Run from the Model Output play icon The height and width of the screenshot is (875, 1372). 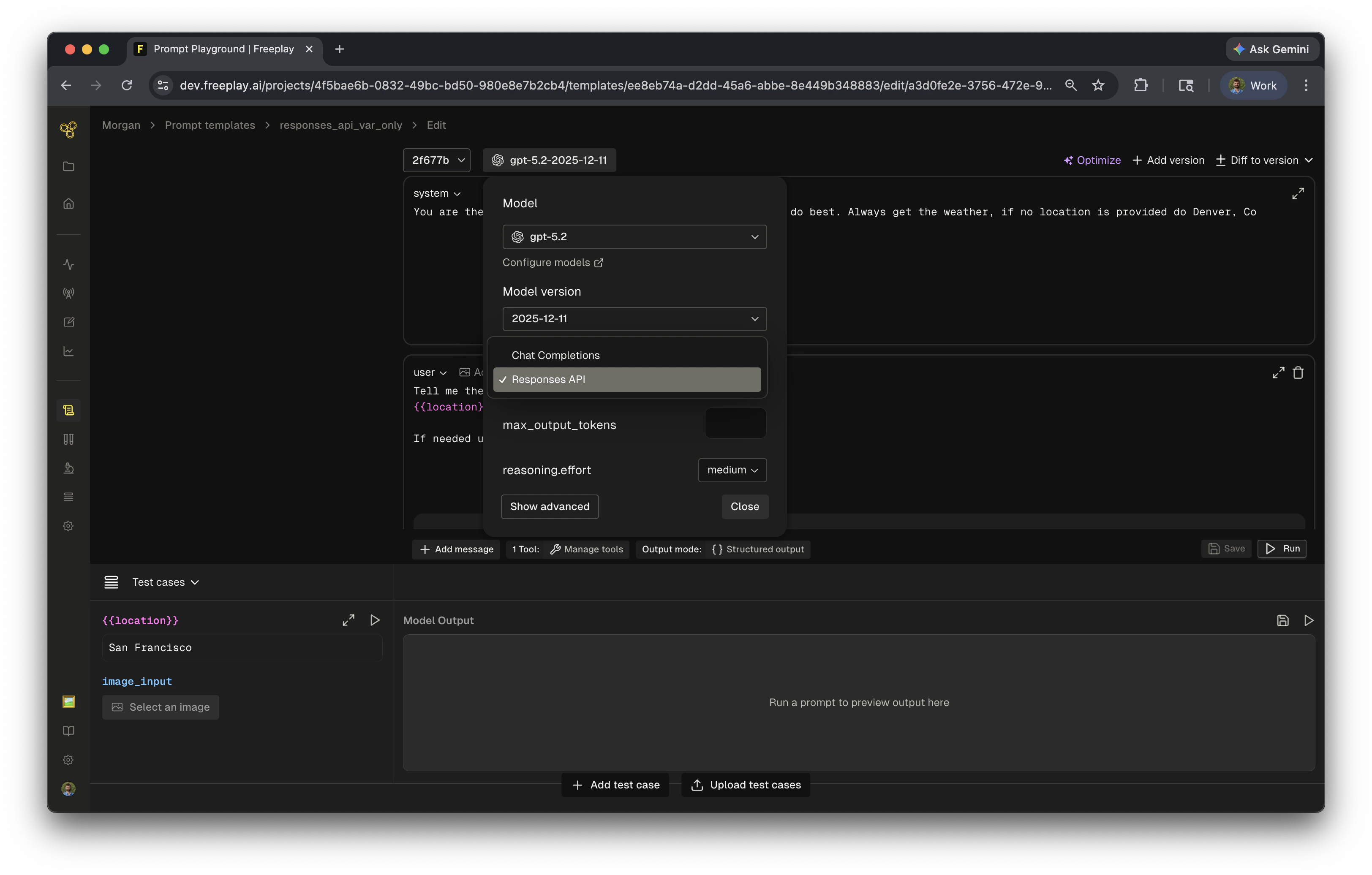point(1309,620)
